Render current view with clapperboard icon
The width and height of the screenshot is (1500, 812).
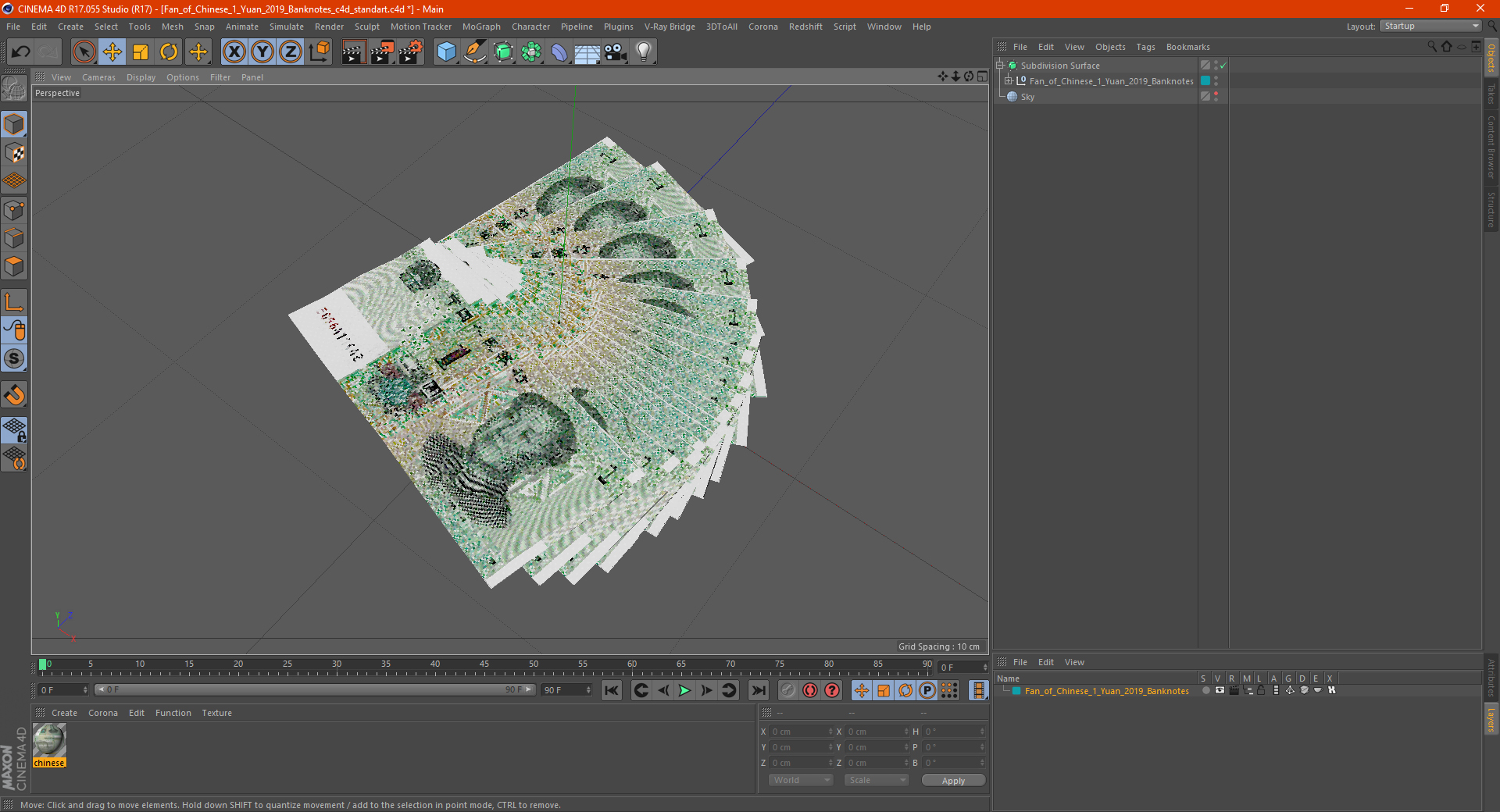pos(353,52)
